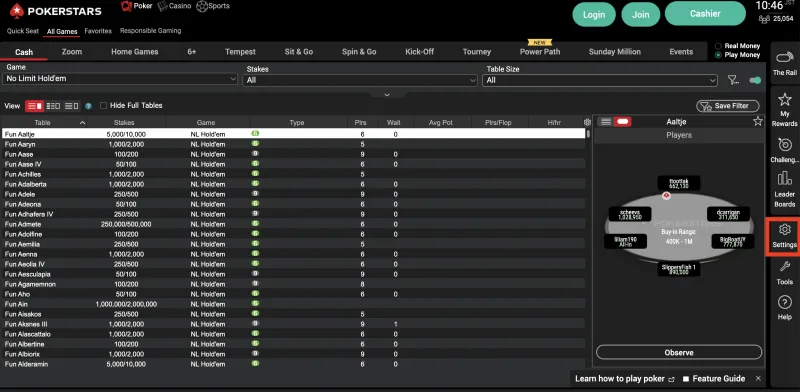Select the middle compact view icon
The image size is (800, 392).
click(53, 106)
